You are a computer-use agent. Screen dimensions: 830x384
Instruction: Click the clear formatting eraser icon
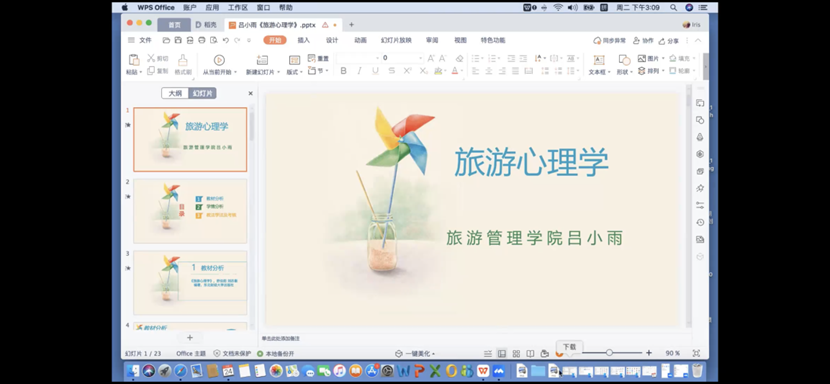click(459, 58)
